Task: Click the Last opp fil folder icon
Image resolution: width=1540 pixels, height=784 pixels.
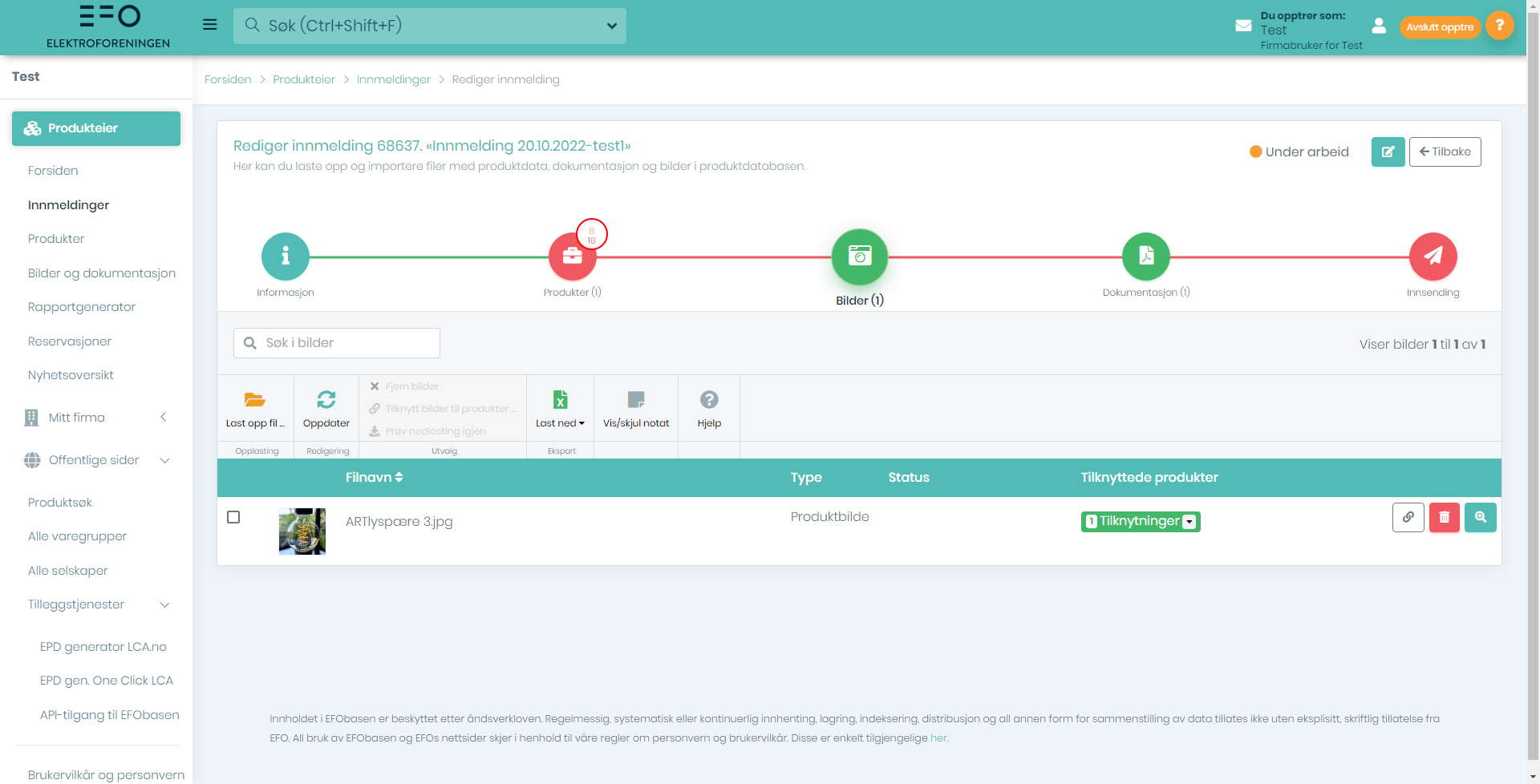Action: tap(255, 400)
